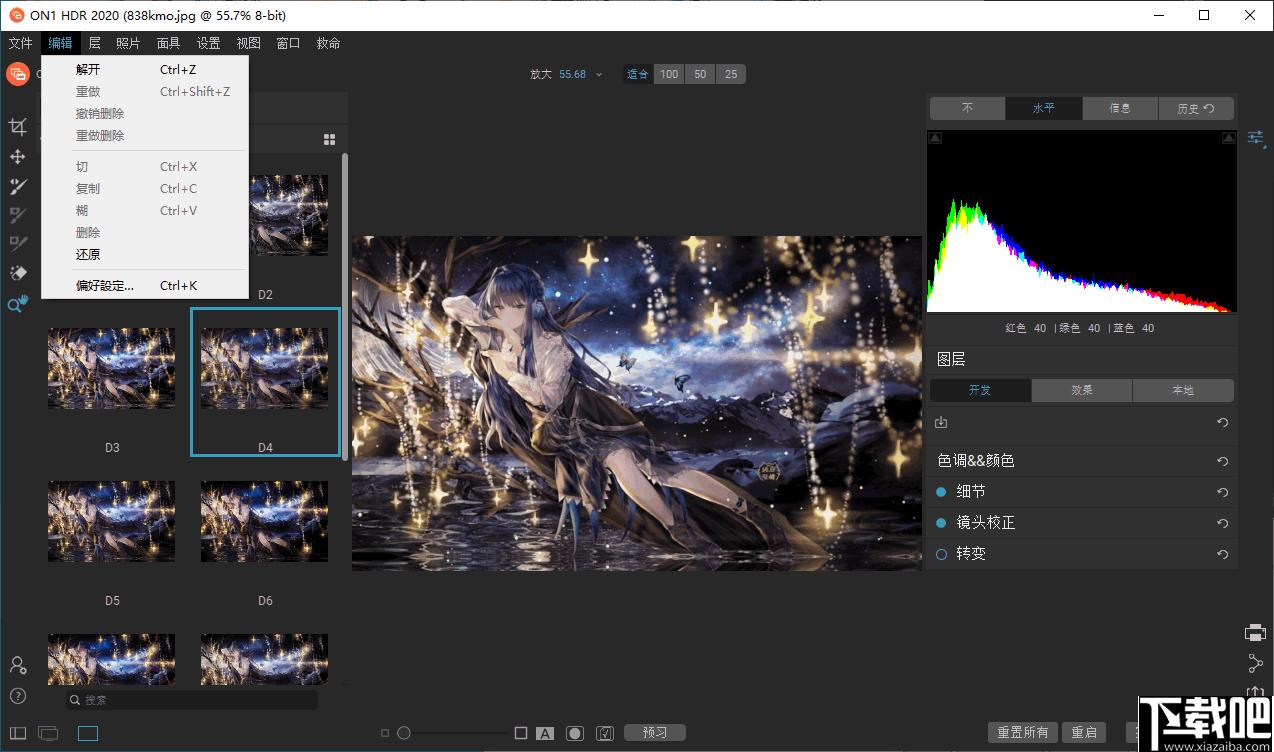Screen dimensions: 1274x752
Task: Select the Crop tool
Action: [18, 127]
